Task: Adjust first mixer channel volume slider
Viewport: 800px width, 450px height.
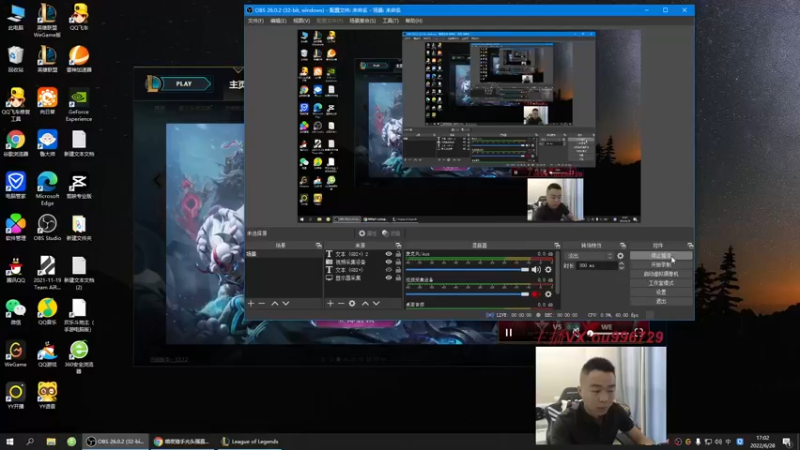Action: (467, 269)
